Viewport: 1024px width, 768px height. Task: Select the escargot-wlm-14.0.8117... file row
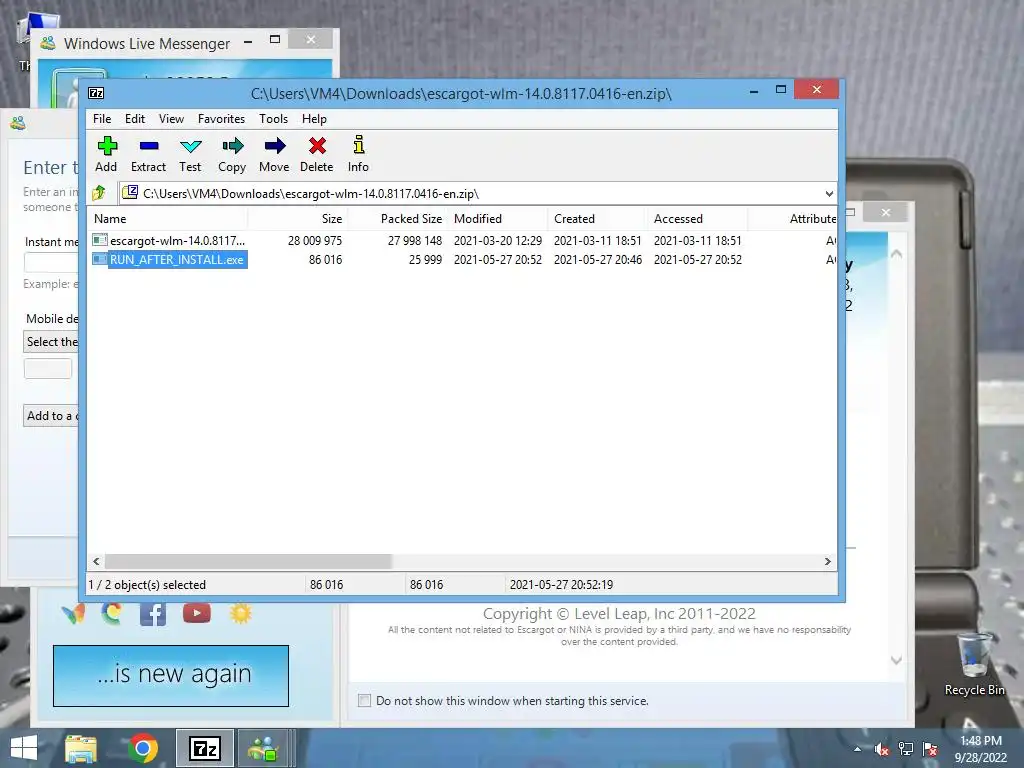point(462,240)
